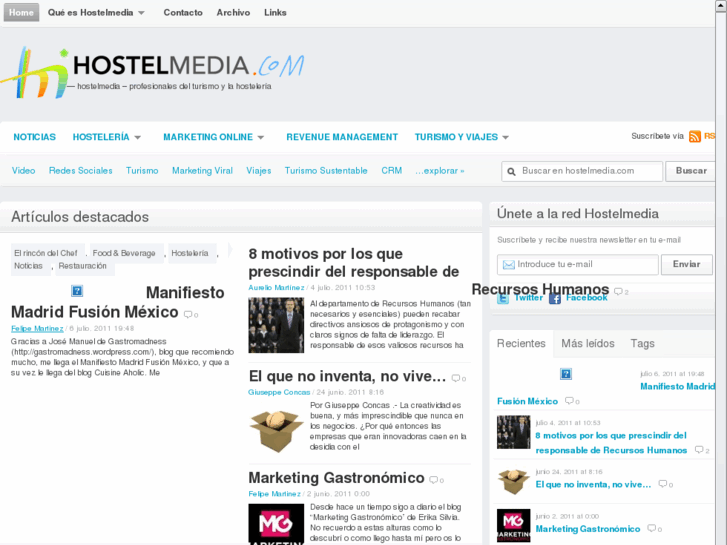727x545 pixels.
Task: Click comment bubble after Marketing Gastronómico headline
Action: pyautogui.click(x=434, y=480)
